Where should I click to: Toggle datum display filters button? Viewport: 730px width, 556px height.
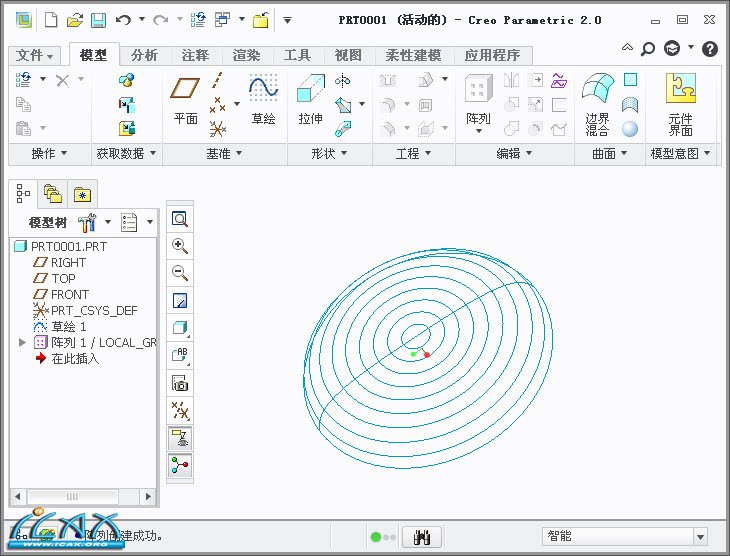180,410
